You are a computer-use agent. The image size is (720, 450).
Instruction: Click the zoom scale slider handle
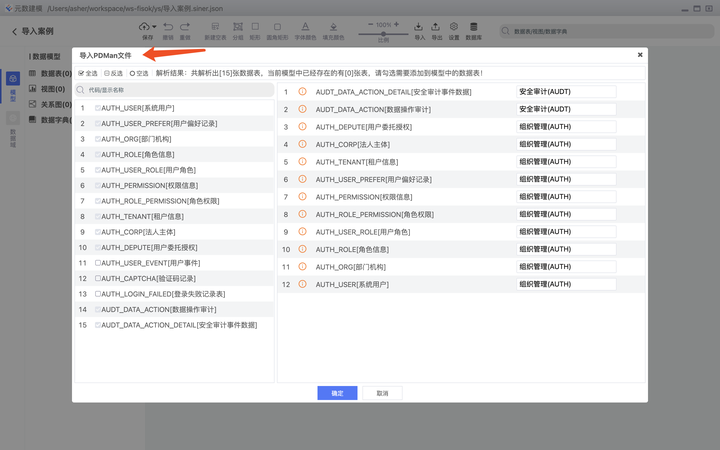pyautogui.click(x=383, y=34)
